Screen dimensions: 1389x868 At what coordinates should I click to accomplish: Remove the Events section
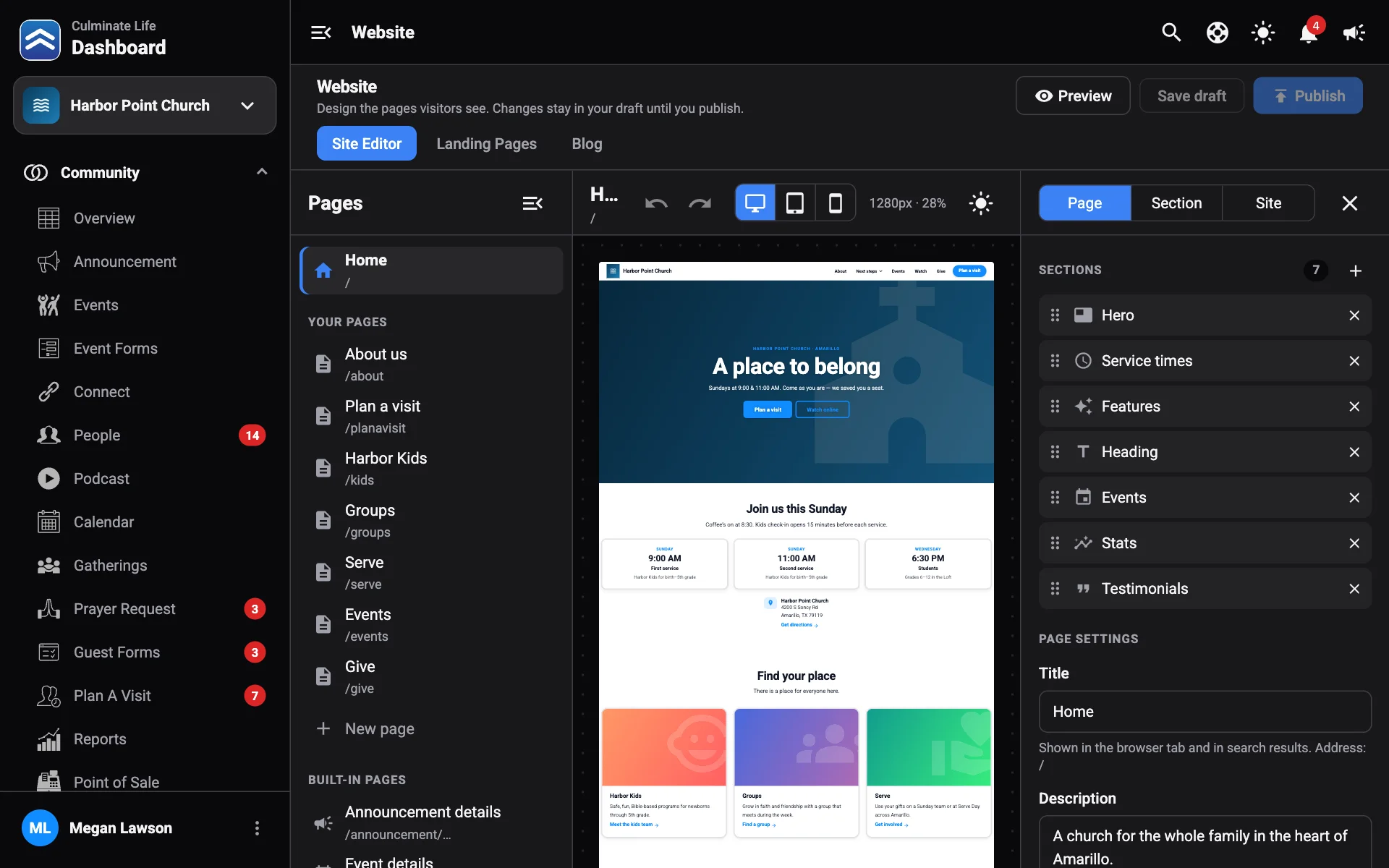tap(1354, 498)
